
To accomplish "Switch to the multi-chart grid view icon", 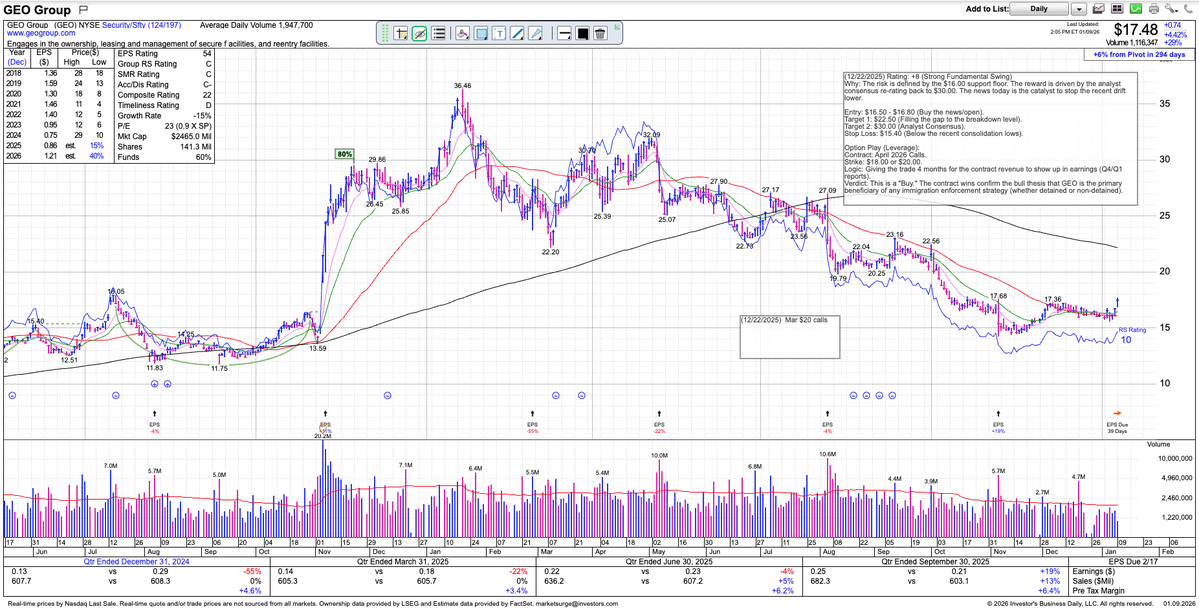I will tap(1116, 8).
